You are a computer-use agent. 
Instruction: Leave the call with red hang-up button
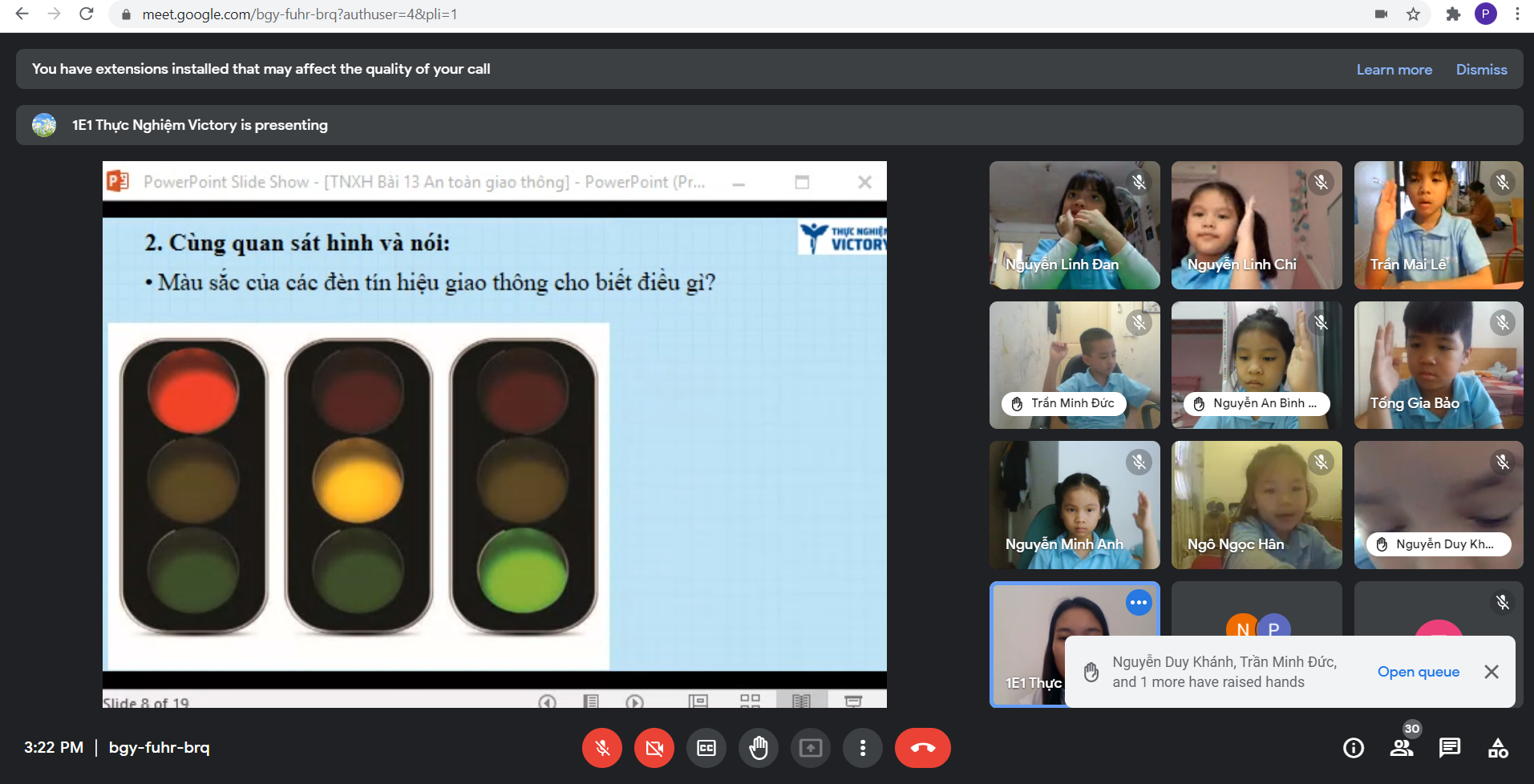(922, 748)
